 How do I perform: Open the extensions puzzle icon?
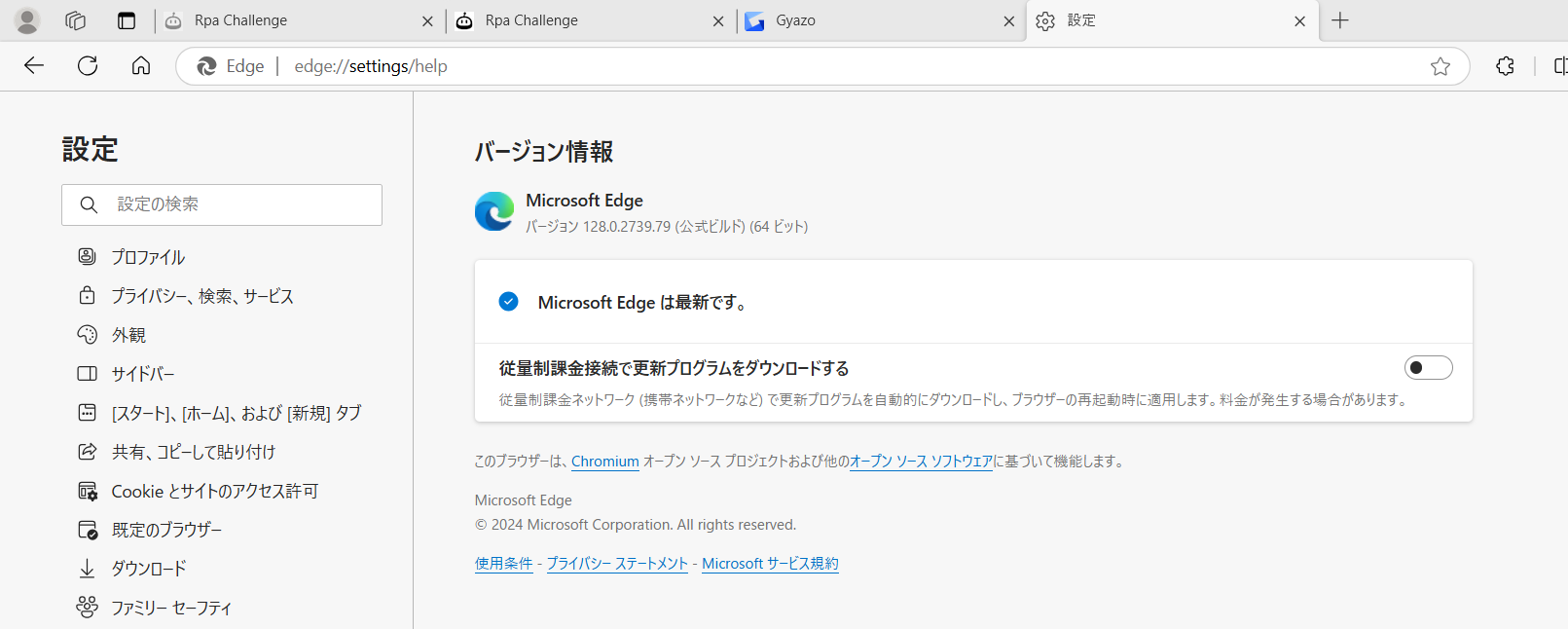click(x=1505, y=66)
